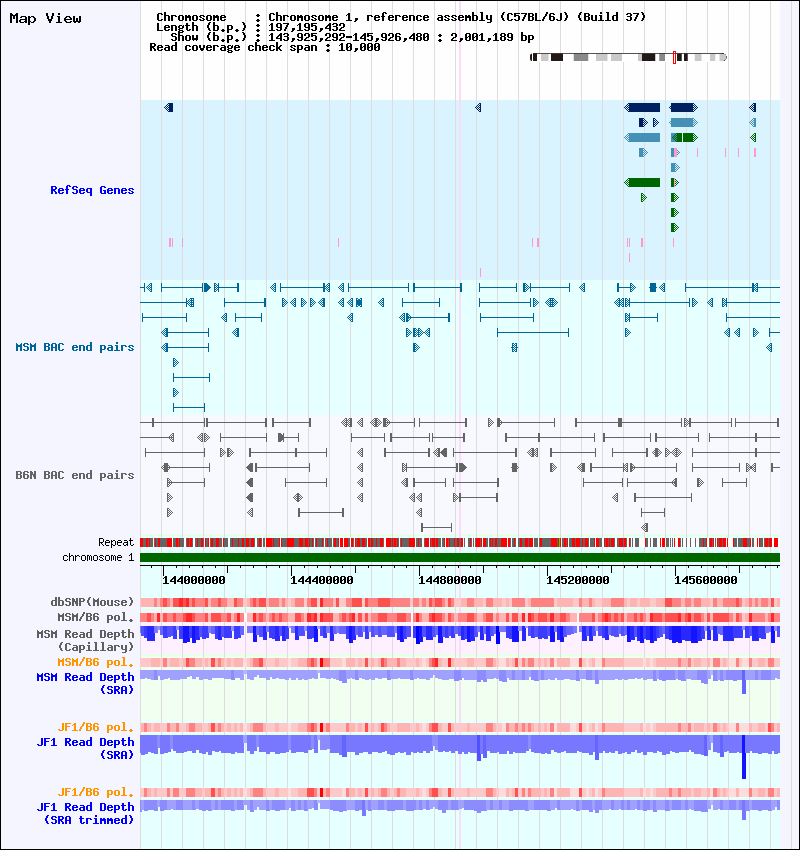
Task: Open the JF1 Read Depth (SRA trimmed) label
Action: (x=85, y=813)
